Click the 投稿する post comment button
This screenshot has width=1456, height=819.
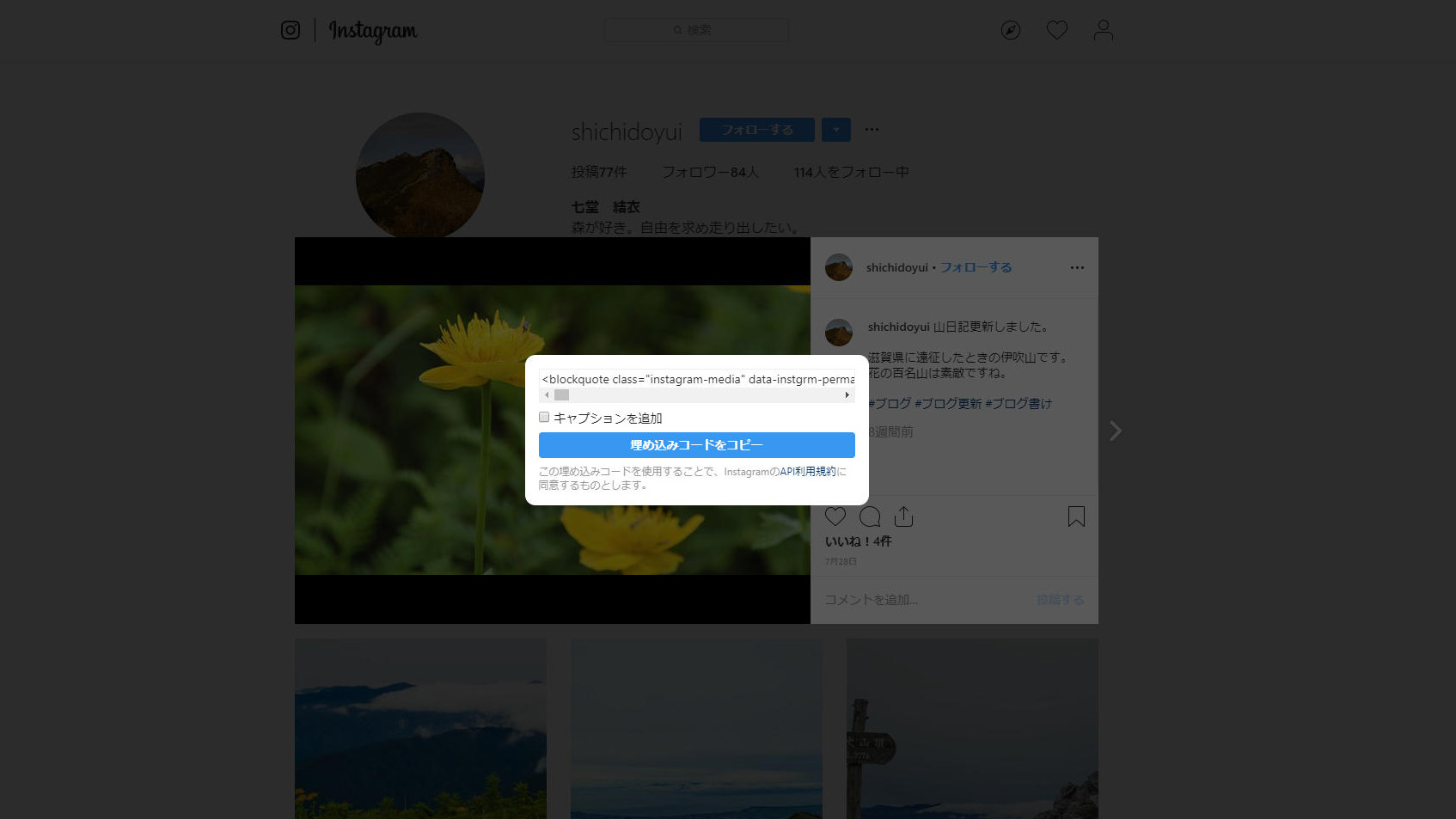1060,600
